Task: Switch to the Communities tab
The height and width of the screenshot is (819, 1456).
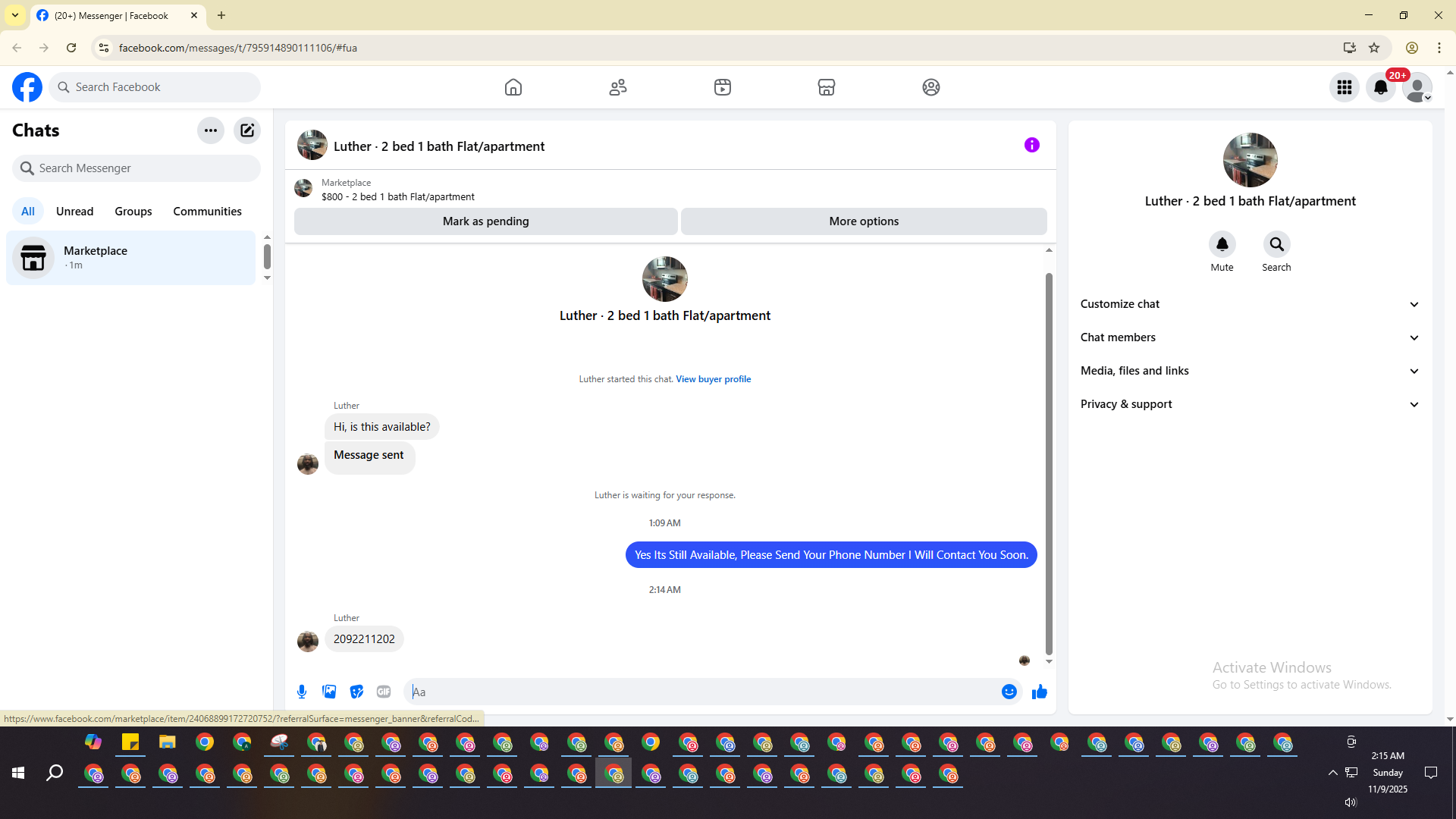Action: click(x=207, y=212)
